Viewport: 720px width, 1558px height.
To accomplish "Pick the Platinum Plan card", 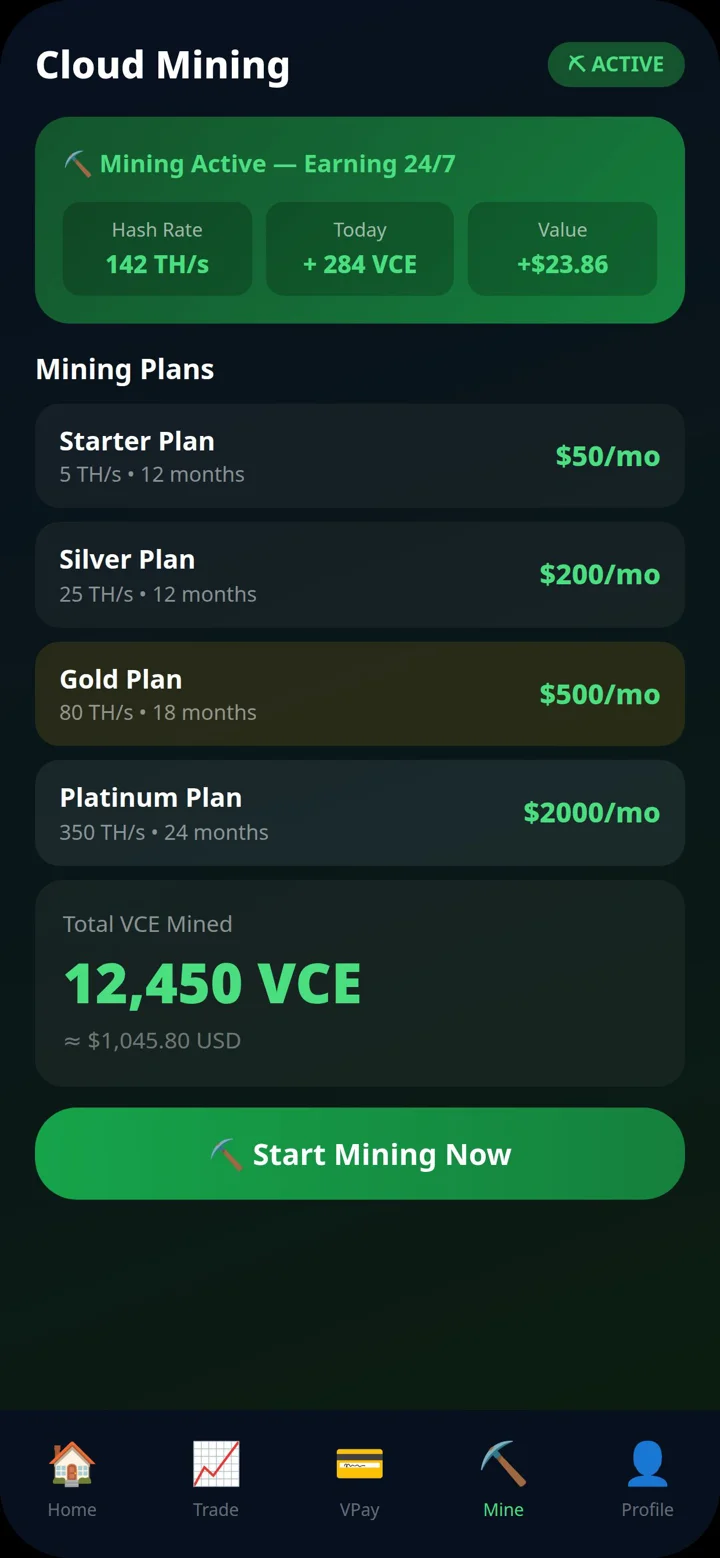I will (360, 813).
